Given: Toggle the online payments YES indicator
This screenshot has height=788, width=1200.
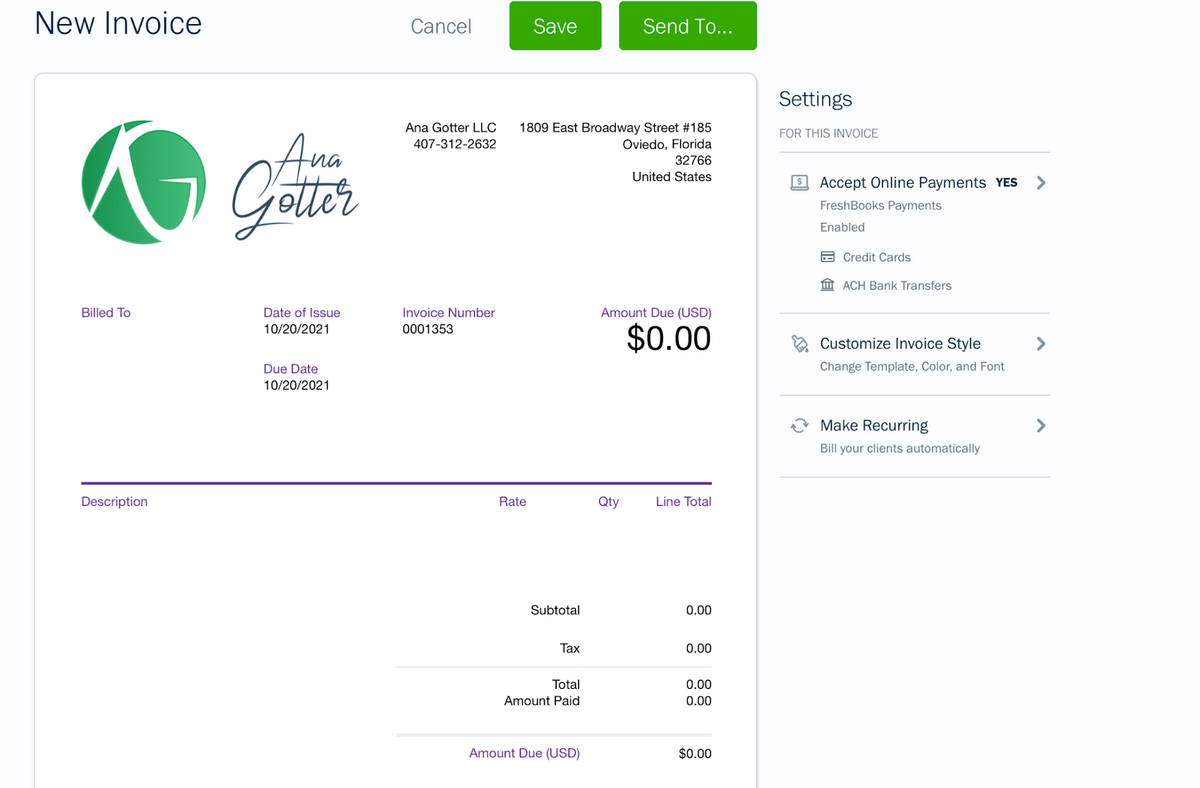Looking at the screenshot, I should pyautogui.click(x=1006, y=183).
